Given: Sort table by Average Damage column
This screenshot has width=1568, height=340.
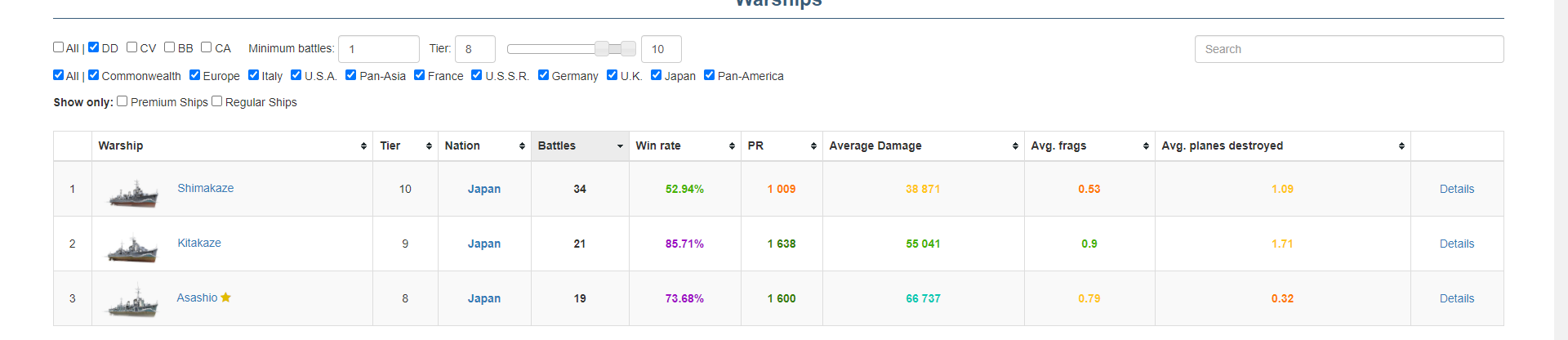Looking at the screenshot, I should coord(923,145).
